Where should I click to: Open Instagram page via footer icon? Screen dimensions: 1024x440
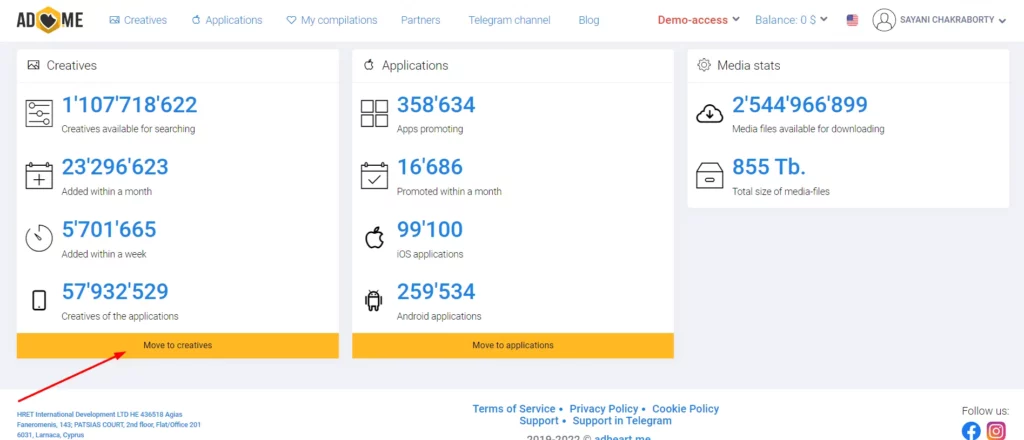coord(996,430)
